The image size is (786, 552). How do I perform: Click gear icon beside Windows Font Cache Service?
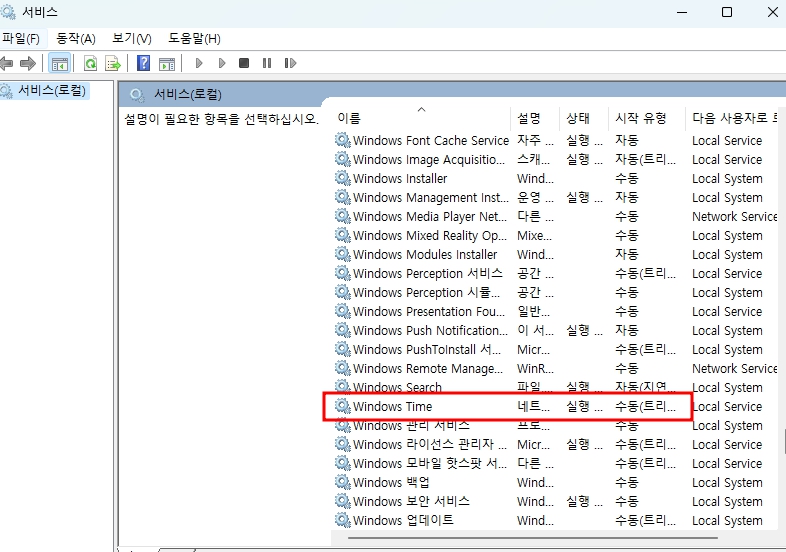click(x=343, y=140)
